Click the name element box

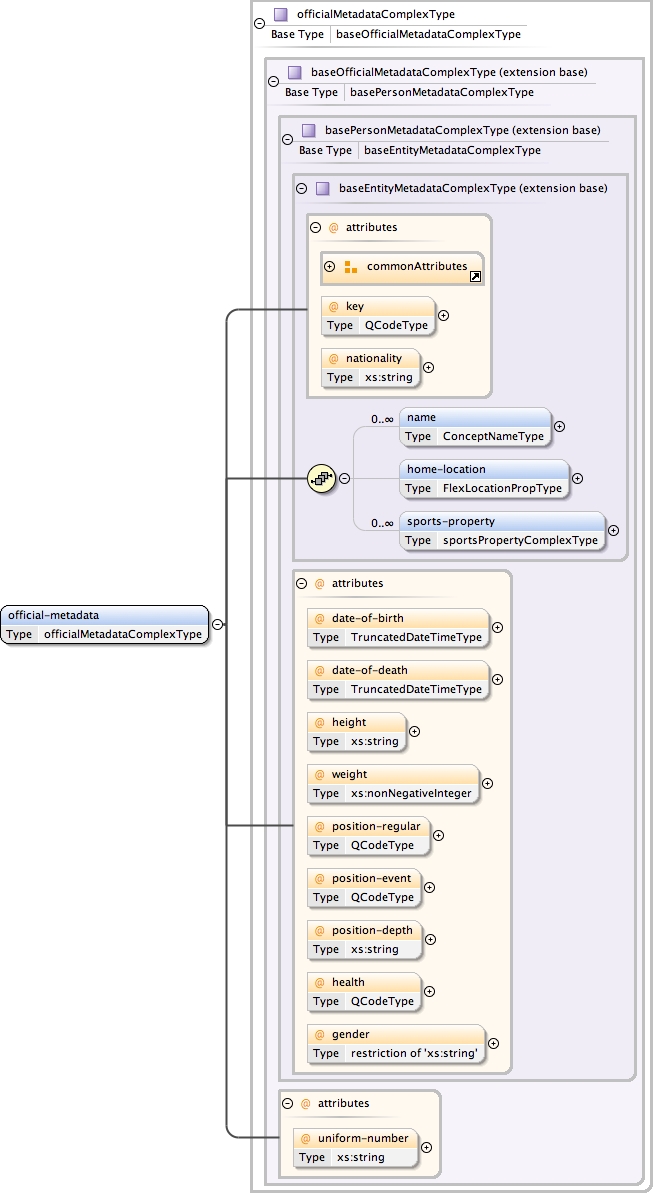(475, 426)
